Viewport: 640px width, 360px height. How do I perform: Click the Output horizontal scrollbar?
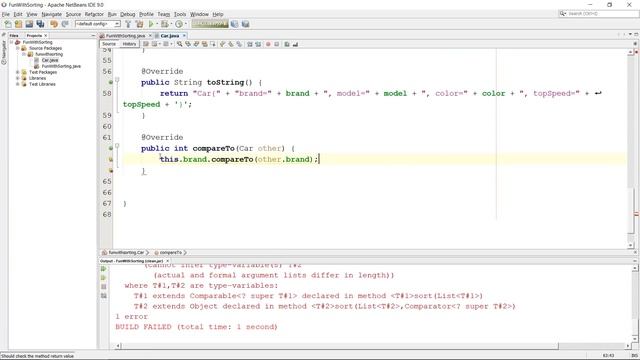click(340, 346)
